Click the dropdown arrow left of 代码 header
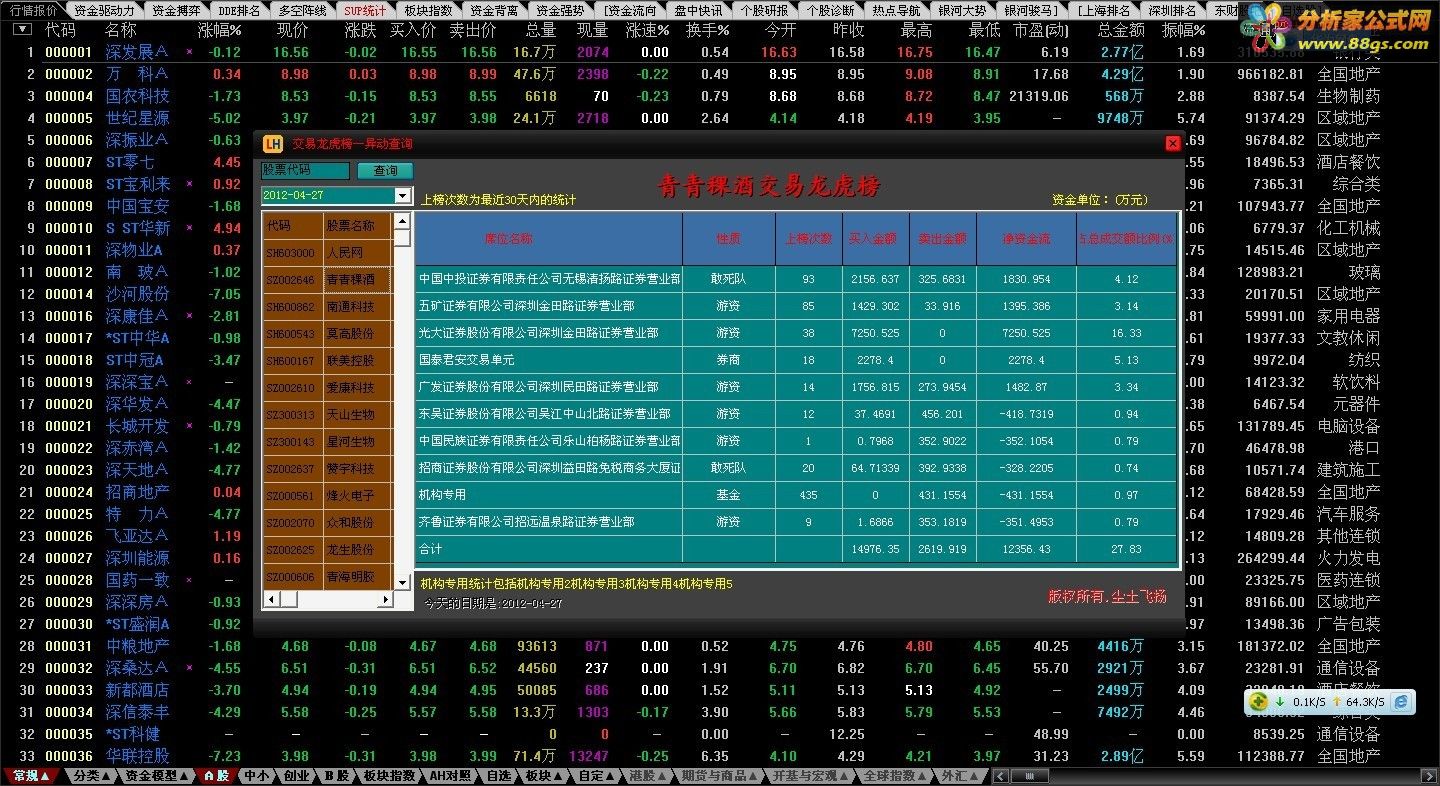The image size is (1440, 786). click(21, 30)
